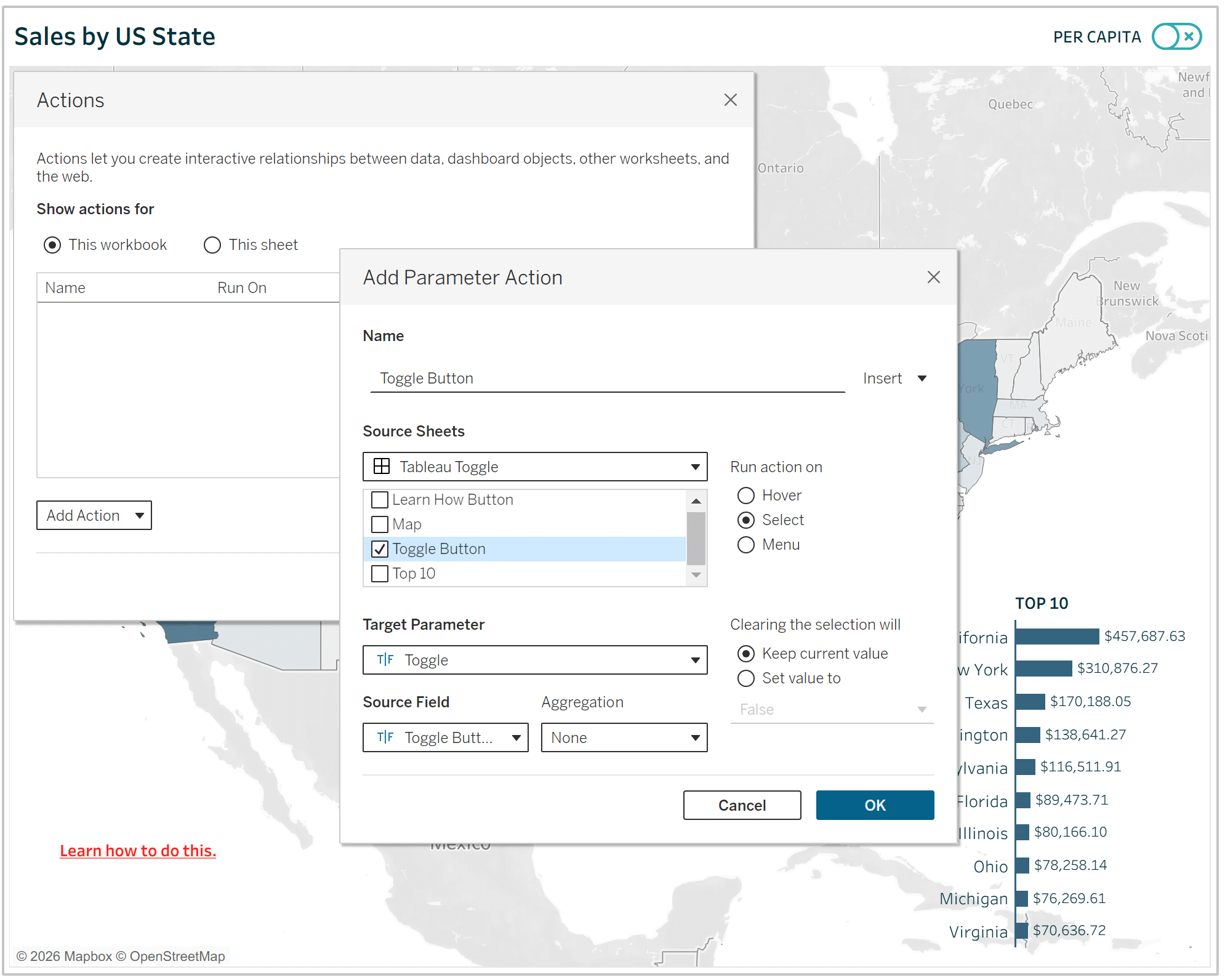The image size is (1225, 980).
Task: Click the Cancel button
Action: click(742, 805)
